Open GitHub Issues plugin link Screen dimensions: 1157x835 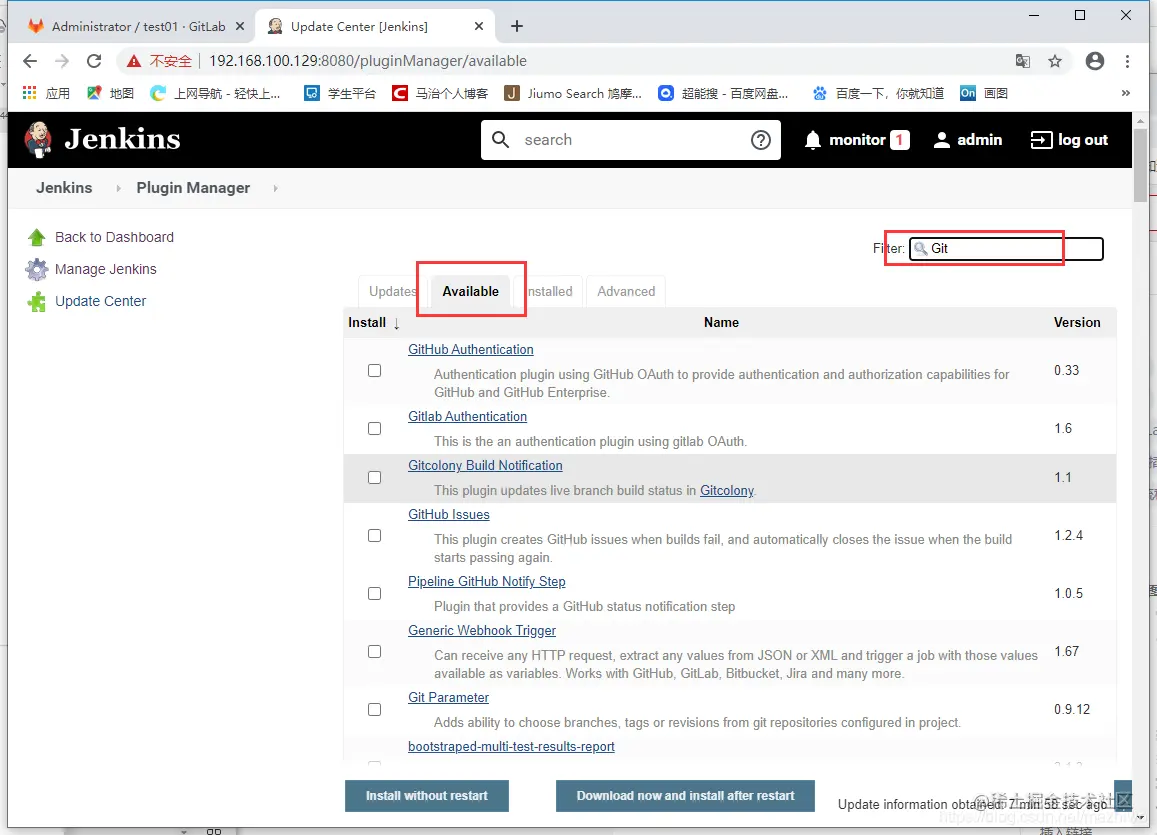click(x=449, y=515)
